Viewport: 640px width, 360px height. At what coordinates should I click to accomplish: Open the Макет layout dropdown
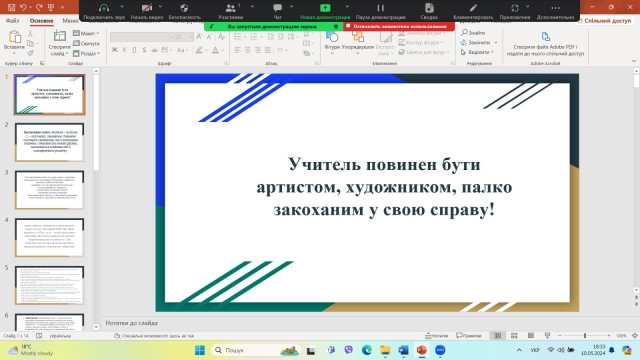coord(86,33)
